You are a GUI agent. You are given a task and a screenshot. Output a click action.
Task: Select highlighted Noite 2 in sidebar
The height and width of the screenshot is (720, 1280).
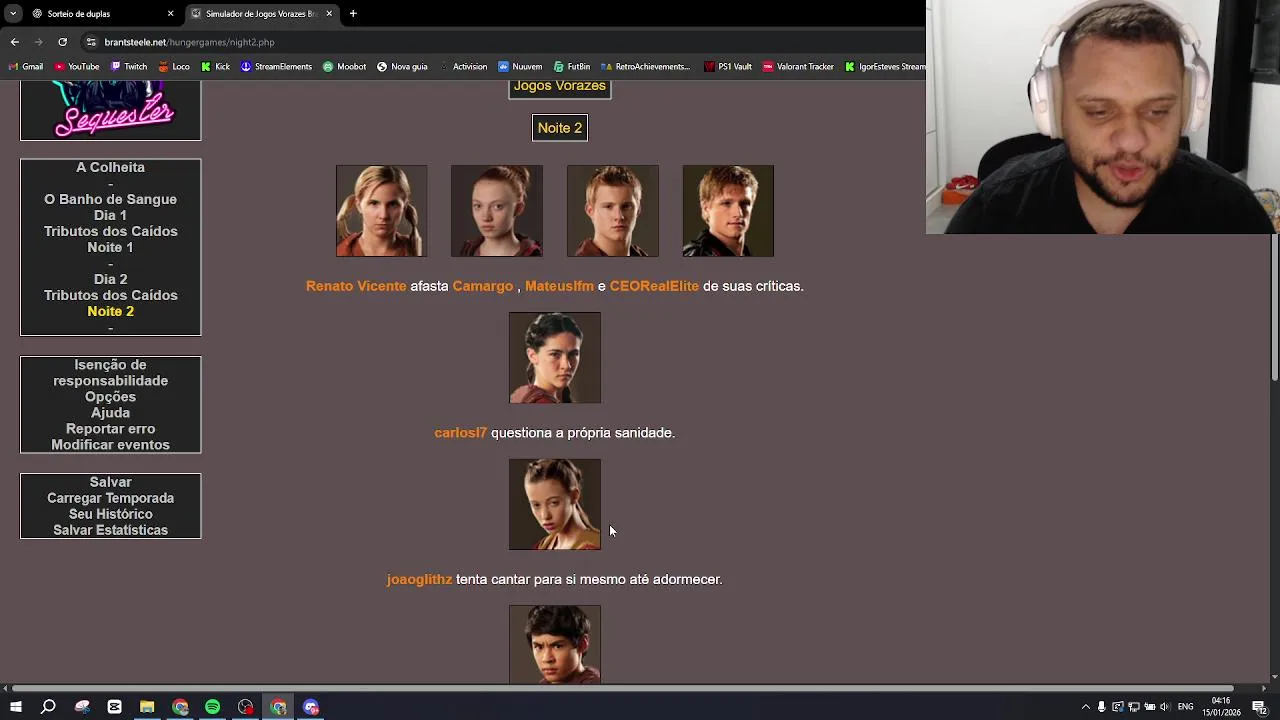pos(110,311)
